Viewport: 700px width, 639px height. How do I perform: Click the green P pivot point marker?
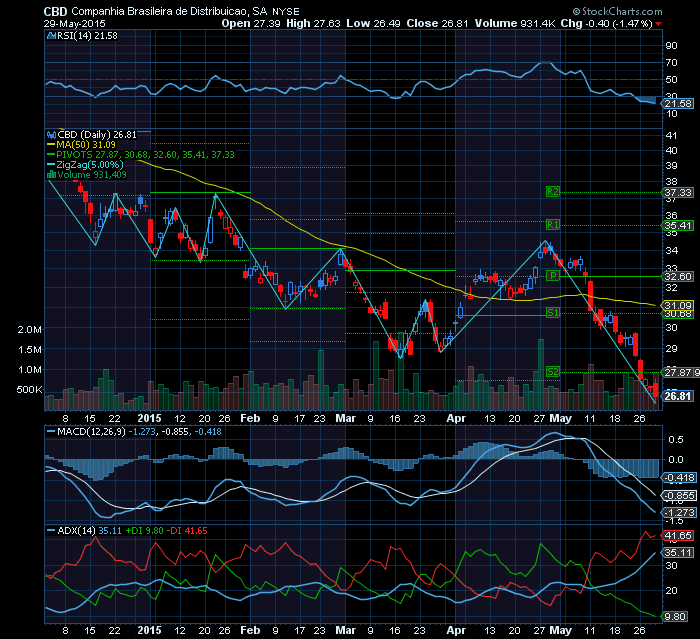coord(551,275)
